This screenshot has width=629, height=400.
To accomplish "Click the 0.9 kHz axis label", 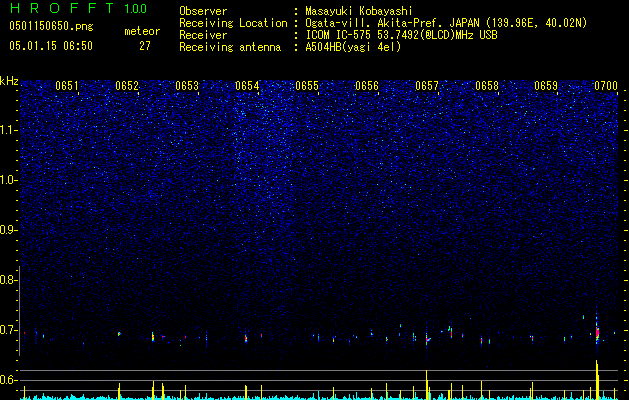I will tap(9, 230).
